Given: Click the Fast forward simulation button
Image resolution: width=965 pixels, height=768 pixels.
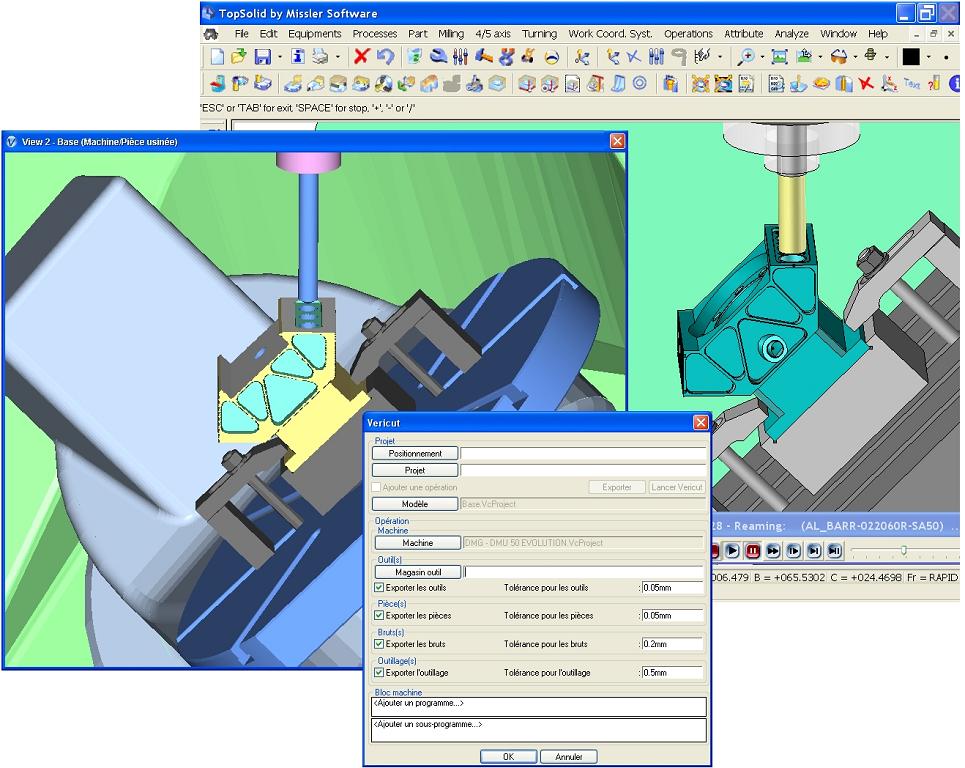Looking at the screenshot, I should click(x=773, y=551).
